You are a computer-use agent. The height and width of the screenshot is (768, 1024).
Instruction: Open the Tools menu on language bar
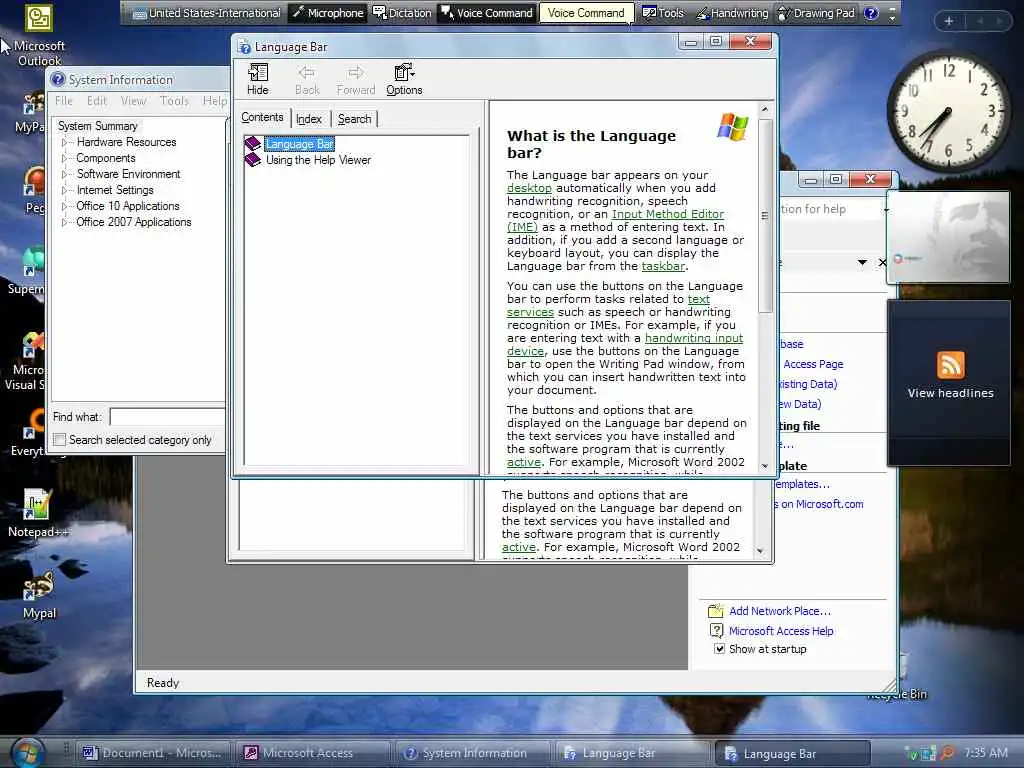(663, 12)
